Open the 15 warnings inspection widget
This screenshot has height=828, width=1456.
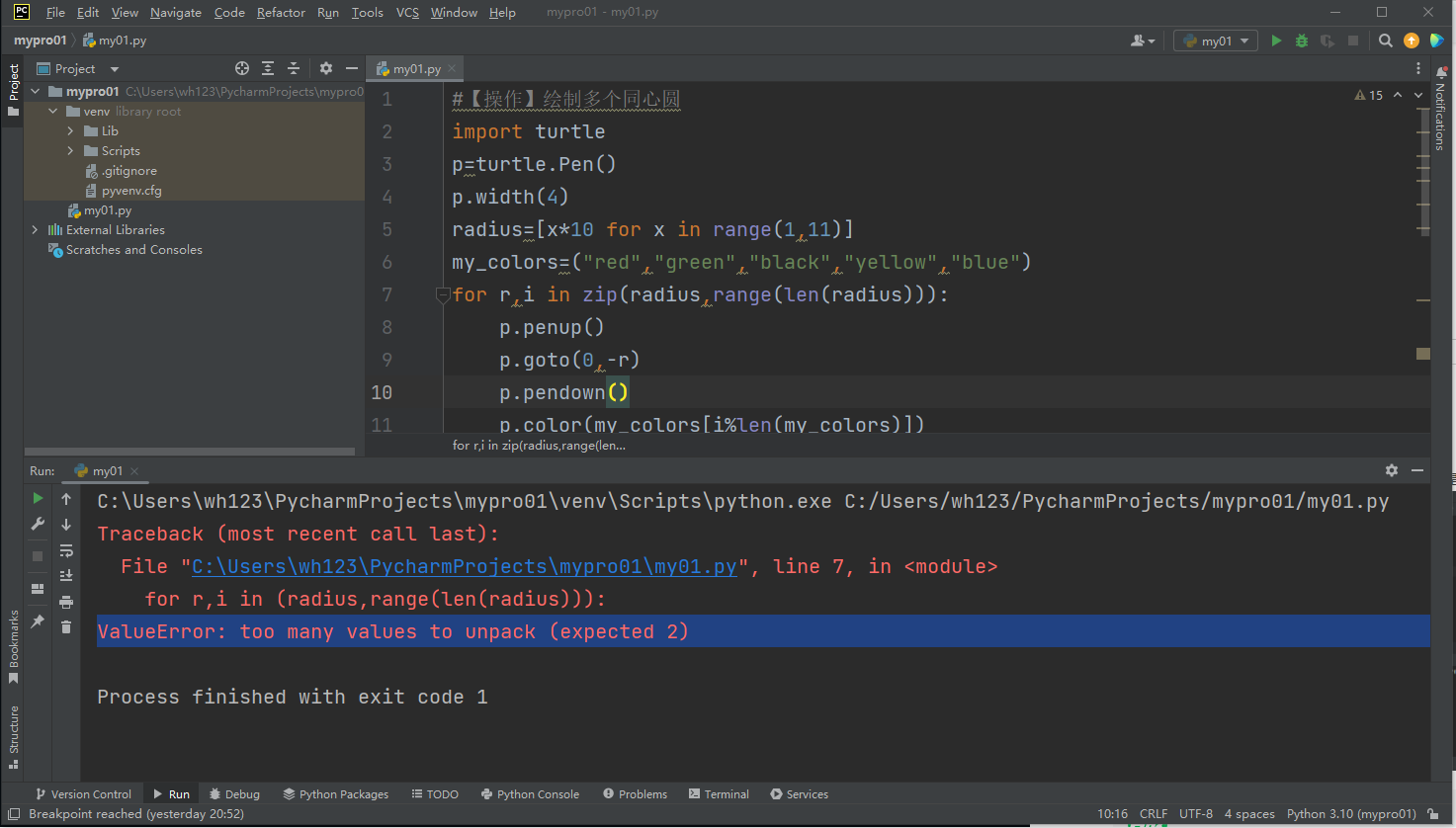tap(1369, 95)
